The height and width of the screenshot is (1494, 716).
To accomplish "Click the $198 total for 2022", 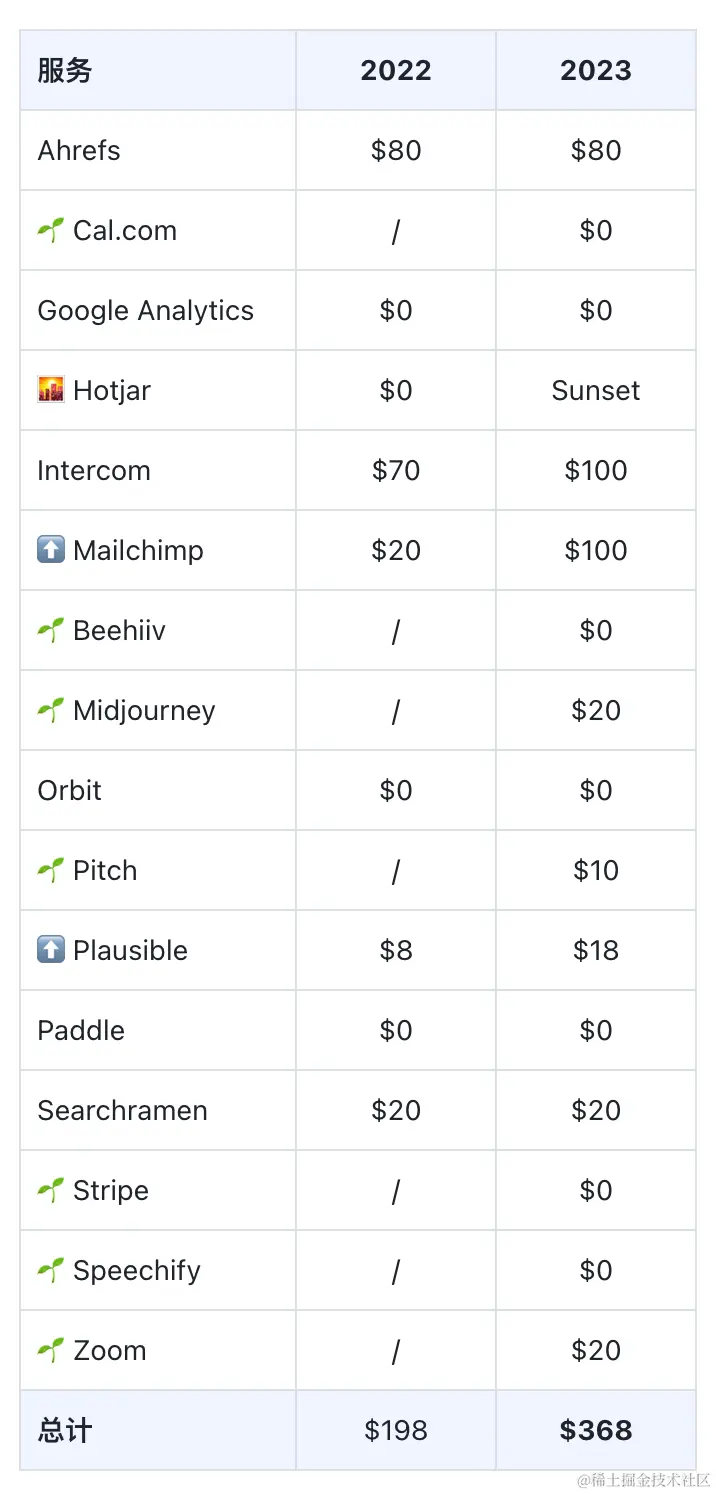I will click(396, 1430).
